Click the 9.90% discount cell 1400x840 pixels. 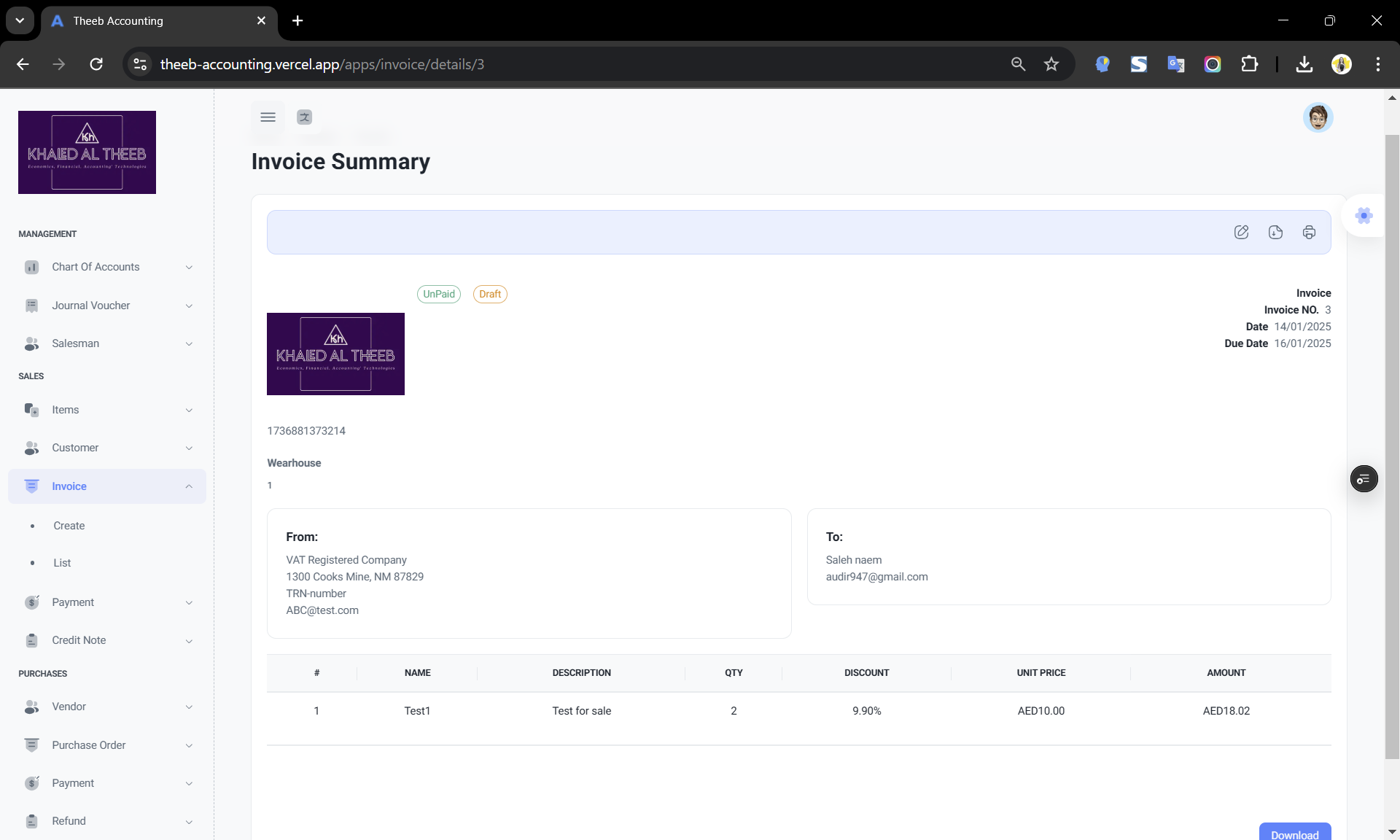pyautogui.click(x=866, y=711)
